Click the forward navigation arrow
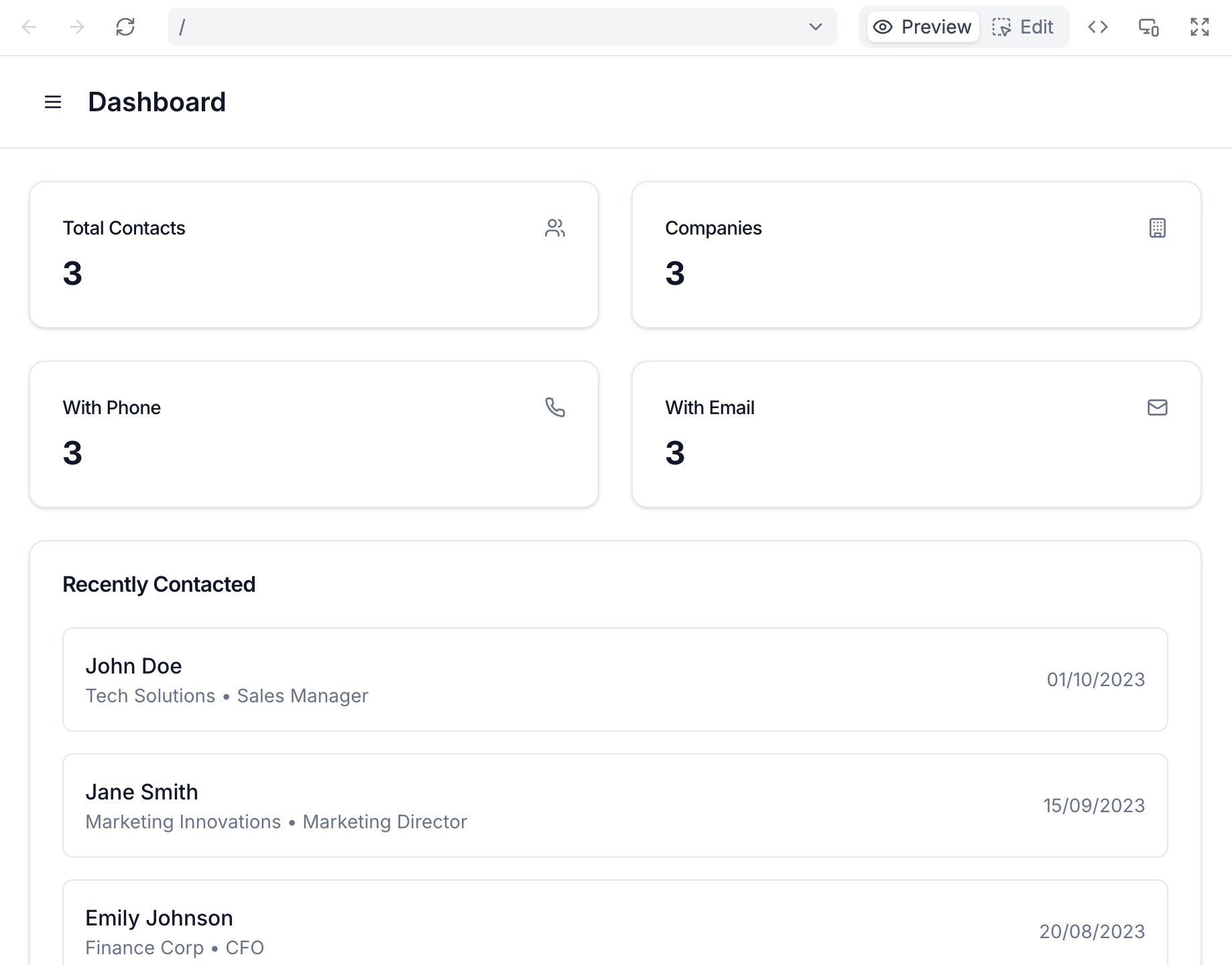1232x965 pixels. click(77, 27)
